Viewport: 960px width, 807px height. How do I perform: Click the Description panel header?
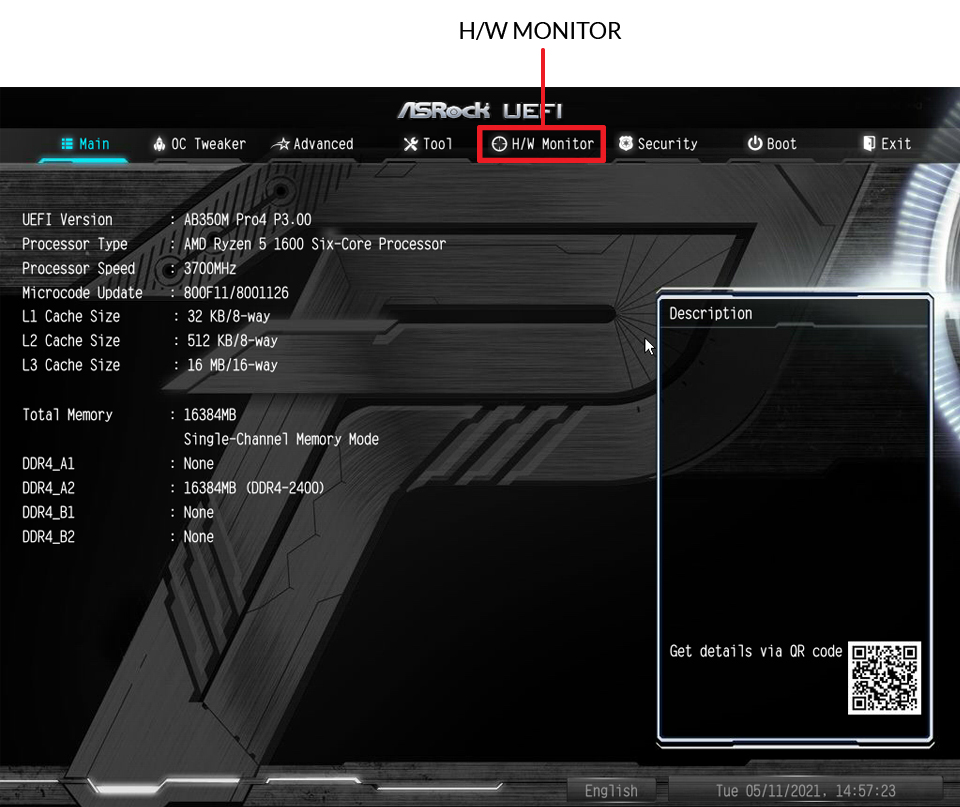coord(711,314)
